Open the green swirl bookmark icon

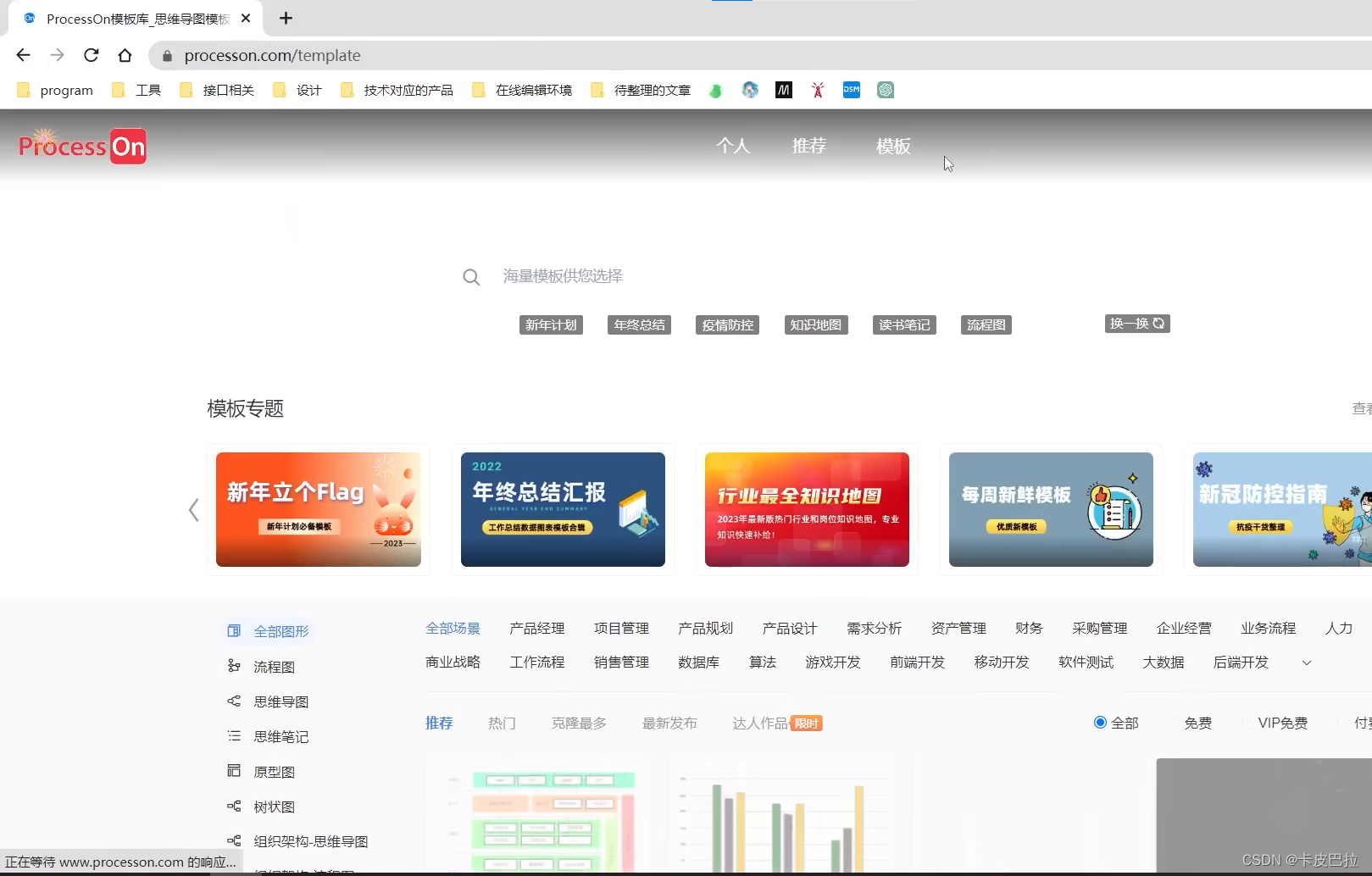886,90
